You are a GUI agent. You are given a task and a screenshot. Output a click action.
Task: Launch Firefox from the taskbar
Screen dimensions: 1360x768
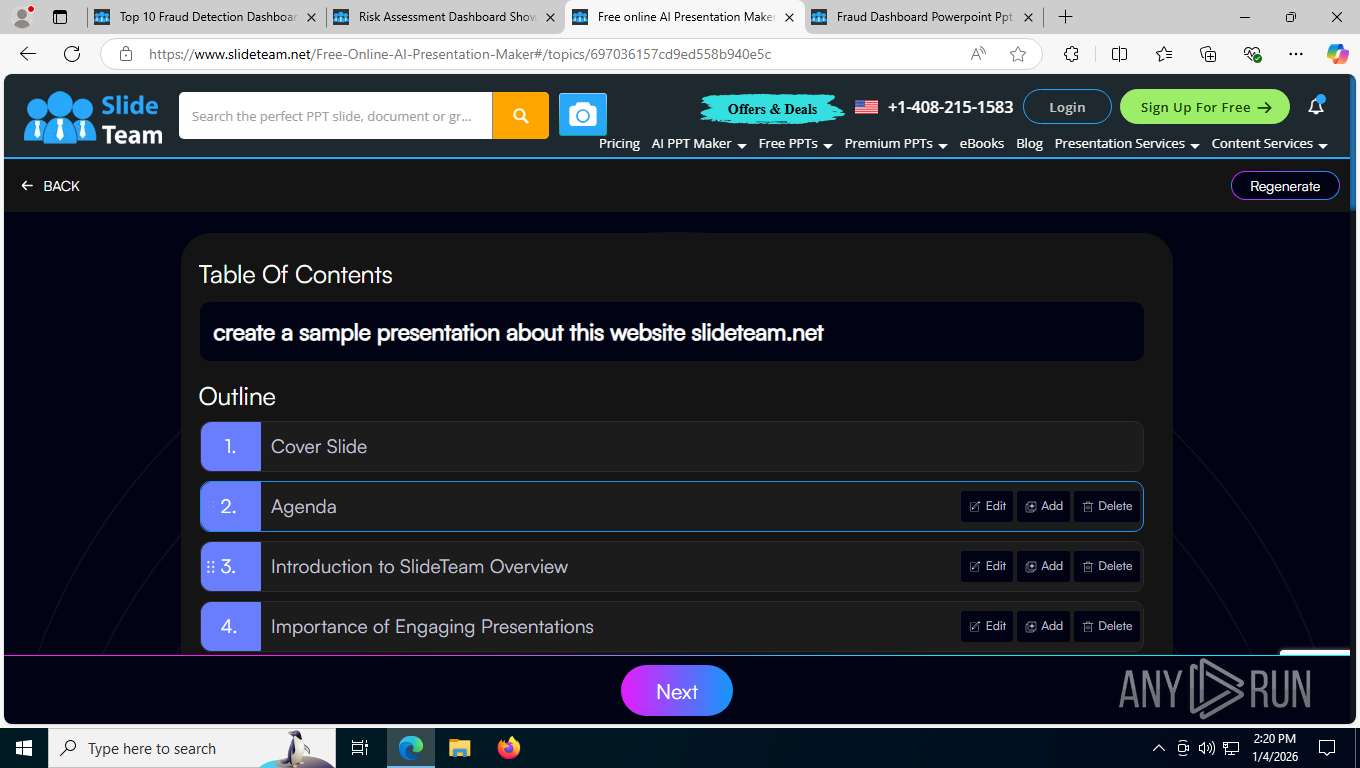coord(509,748)
